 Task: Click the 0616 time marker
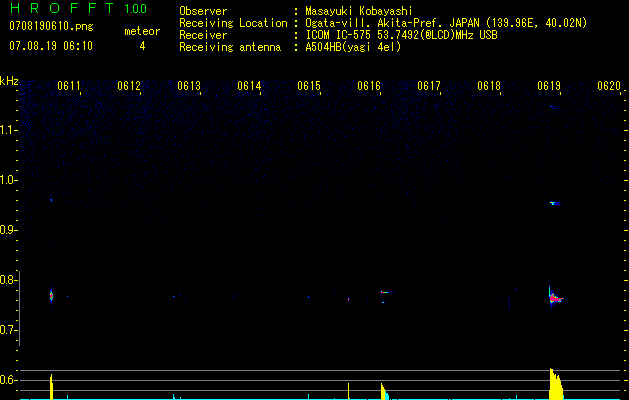pos(369,86)
